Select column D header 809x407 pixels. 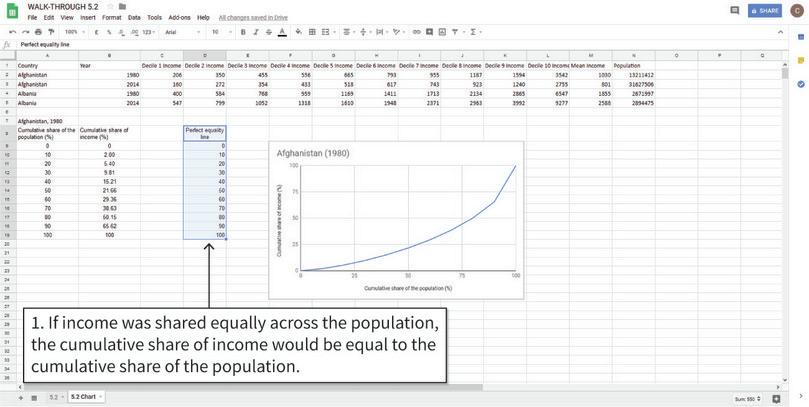click(x=204, y=55)
